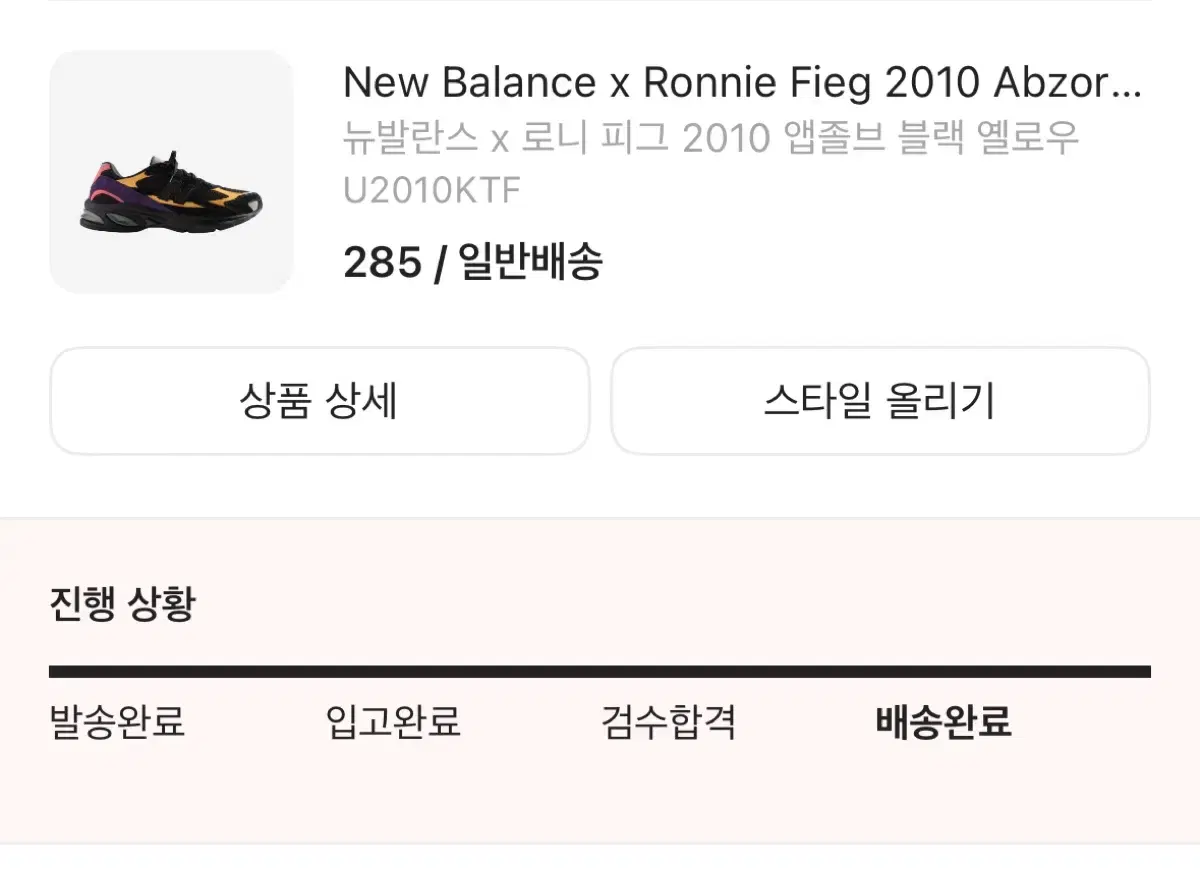Click the black order progress bar

pos(599,672)
